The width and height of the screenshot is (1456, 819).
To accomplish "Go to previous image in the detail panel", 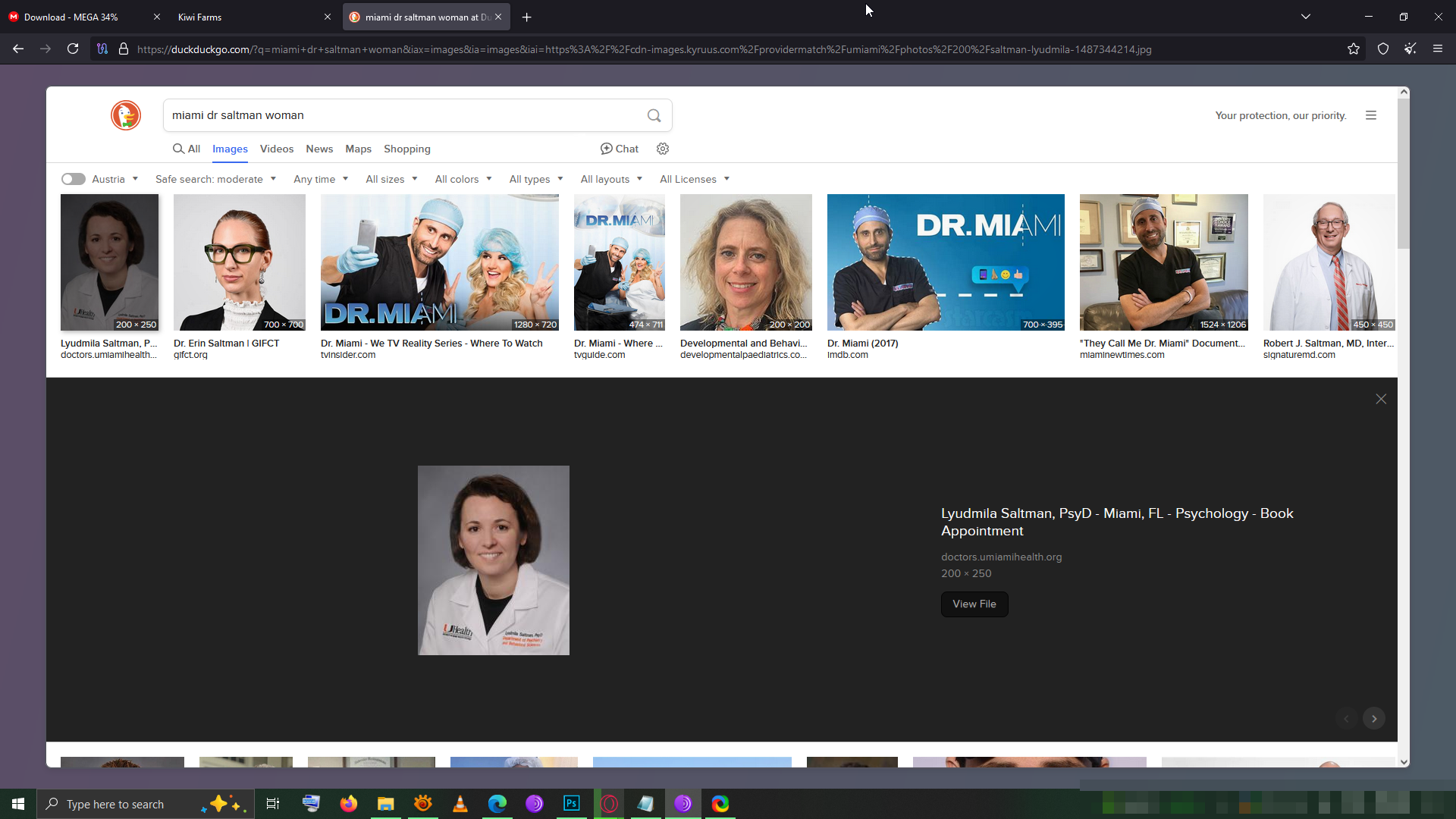I will (x=1347, y=718).
